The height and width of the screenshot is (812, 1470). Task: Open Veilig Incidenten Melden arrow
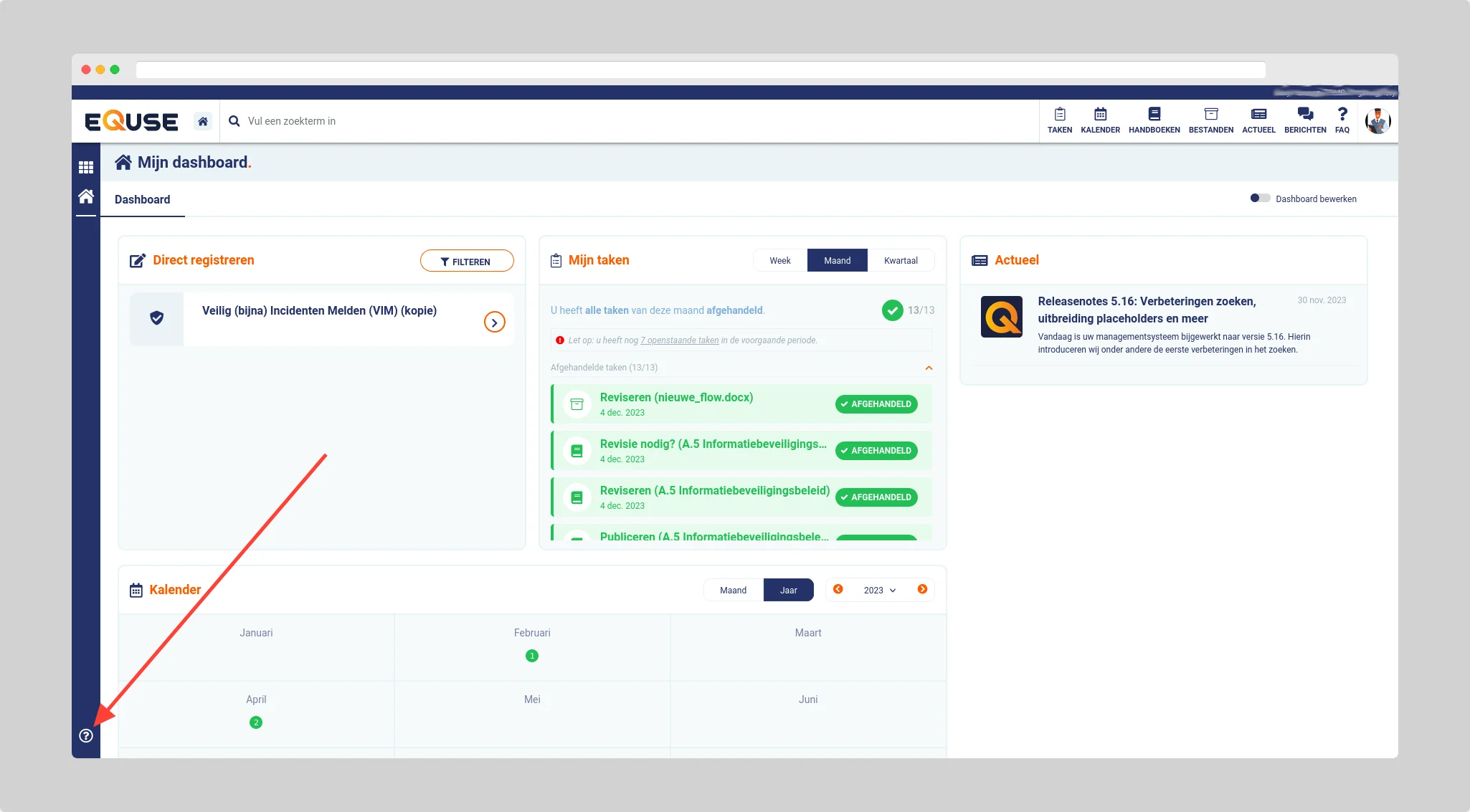tap(494, 323)
